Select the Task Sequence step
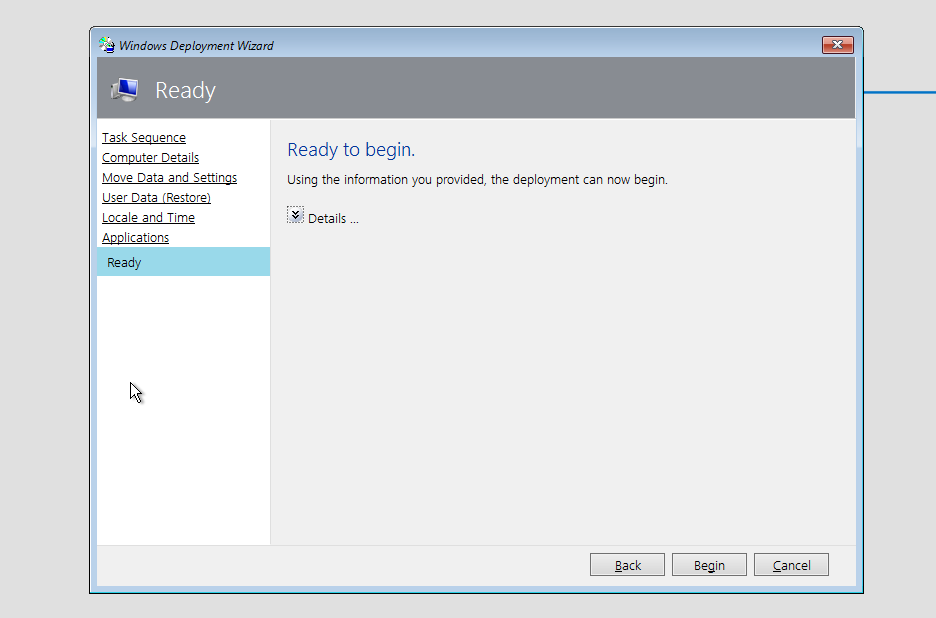Image resolution: width=936 pixels, height=618 pixels. (143, 137)
